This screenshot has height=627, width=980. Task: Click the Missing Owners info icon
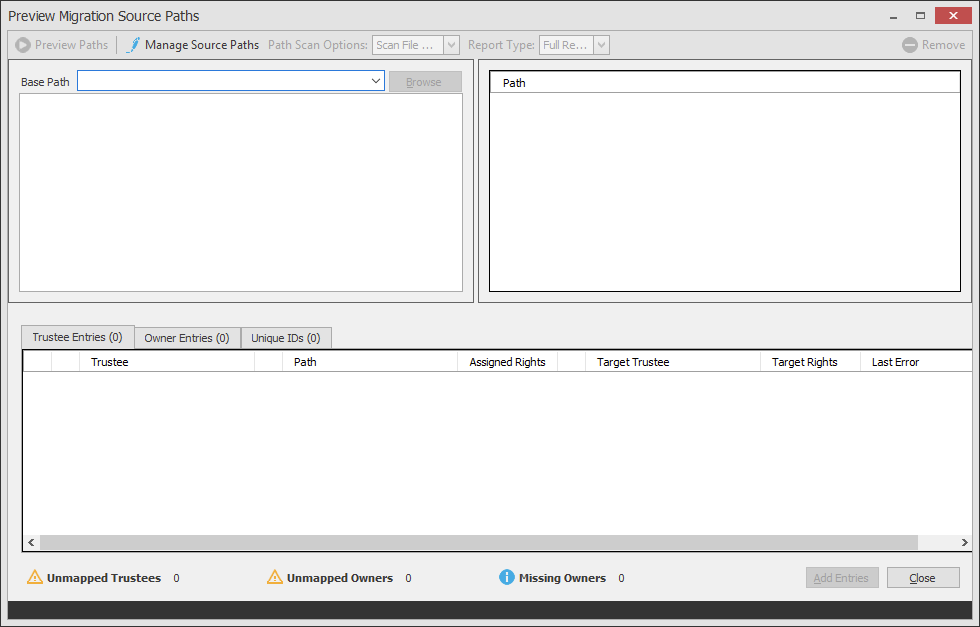tap(507, 578)
